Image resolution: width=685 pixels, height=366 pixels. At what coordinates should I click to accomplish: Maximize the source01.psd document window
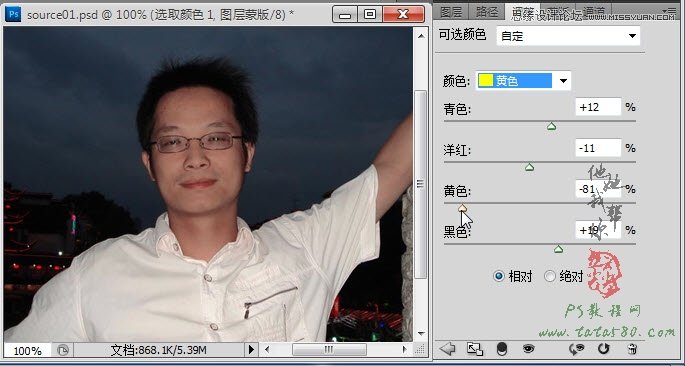370,14
